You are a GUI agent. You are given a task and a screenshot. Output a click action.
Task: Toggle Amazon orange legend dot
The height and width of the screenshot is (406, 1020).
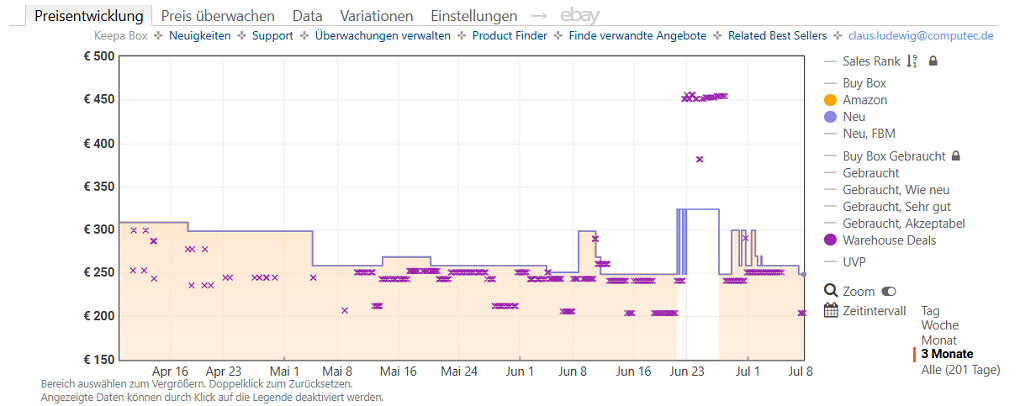[x=829, y=100]
